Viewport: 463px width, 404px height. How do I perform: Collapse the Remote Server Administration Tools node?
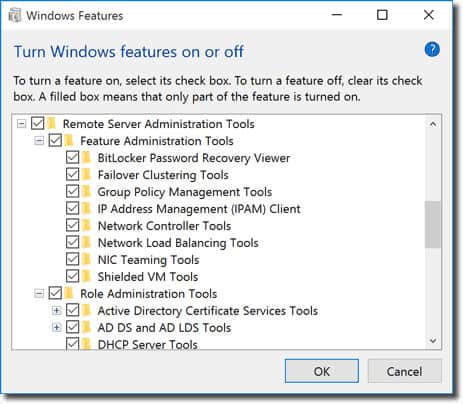(x=21, y=124)
